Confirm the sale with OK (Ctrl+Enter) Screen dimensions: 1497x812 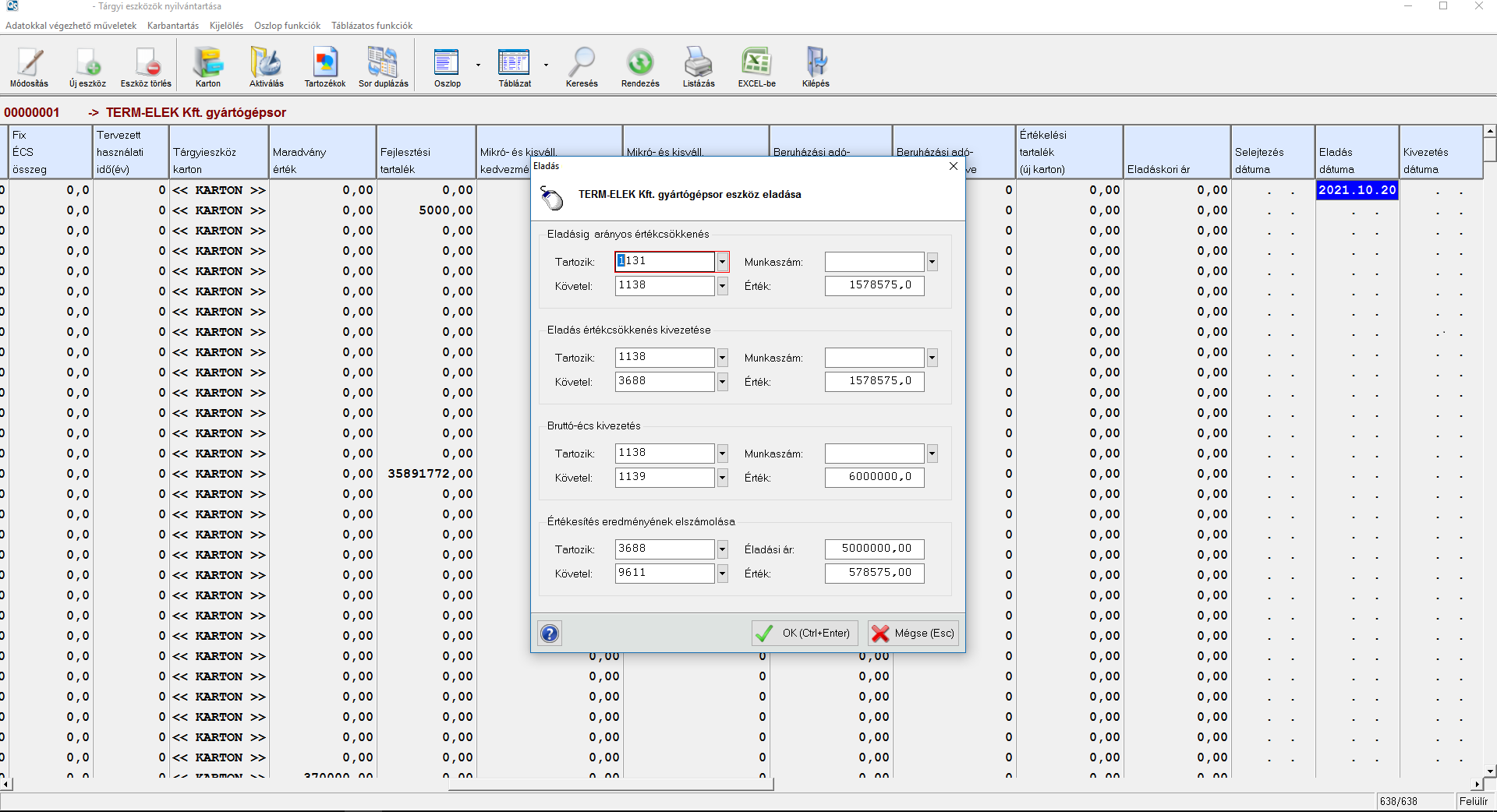(805, 634)
